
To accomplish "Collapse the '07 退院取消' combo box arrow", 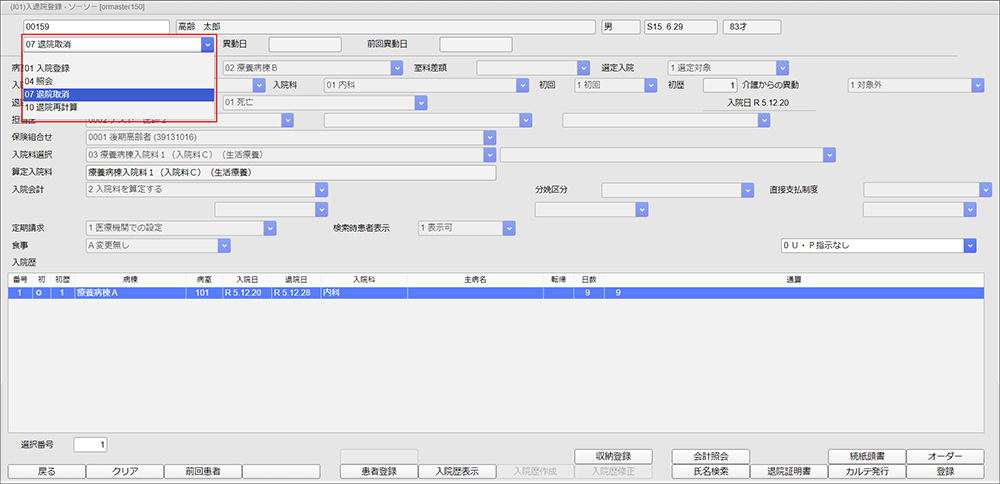I will coord(207,45).
